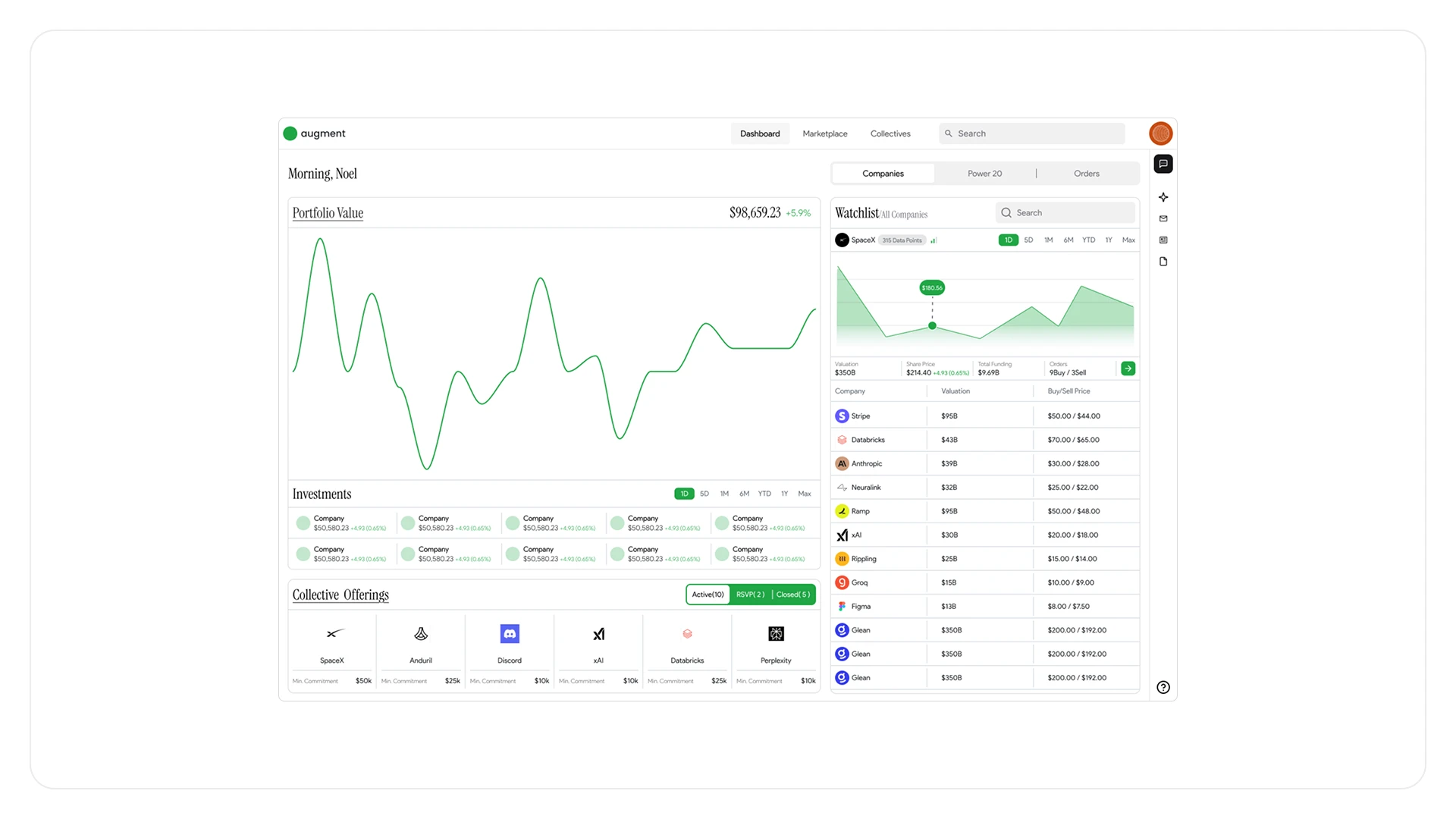Open the mail envelope icon

[x=1163, y=218]
